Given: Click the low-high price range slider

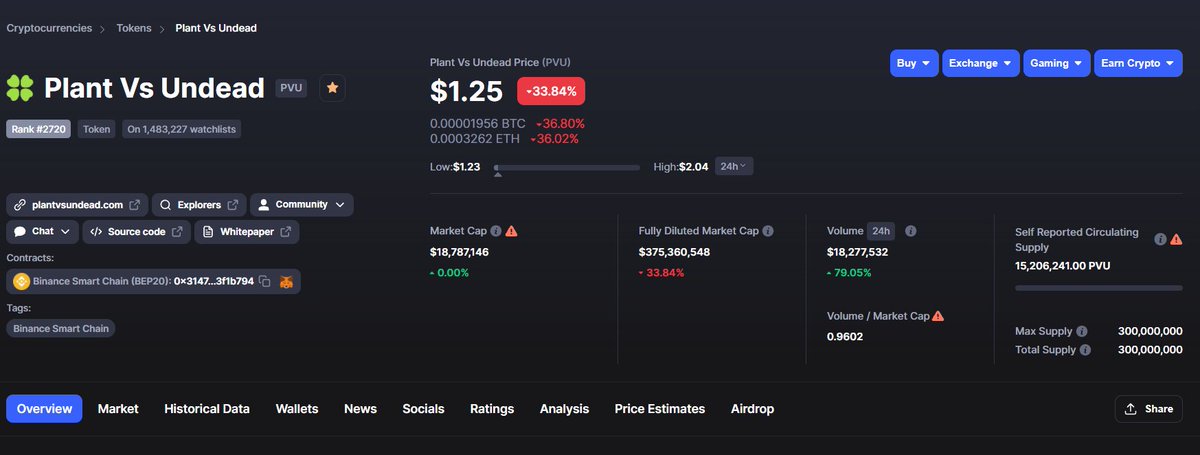Looking at the screenshot, I should tap(567, 168).
